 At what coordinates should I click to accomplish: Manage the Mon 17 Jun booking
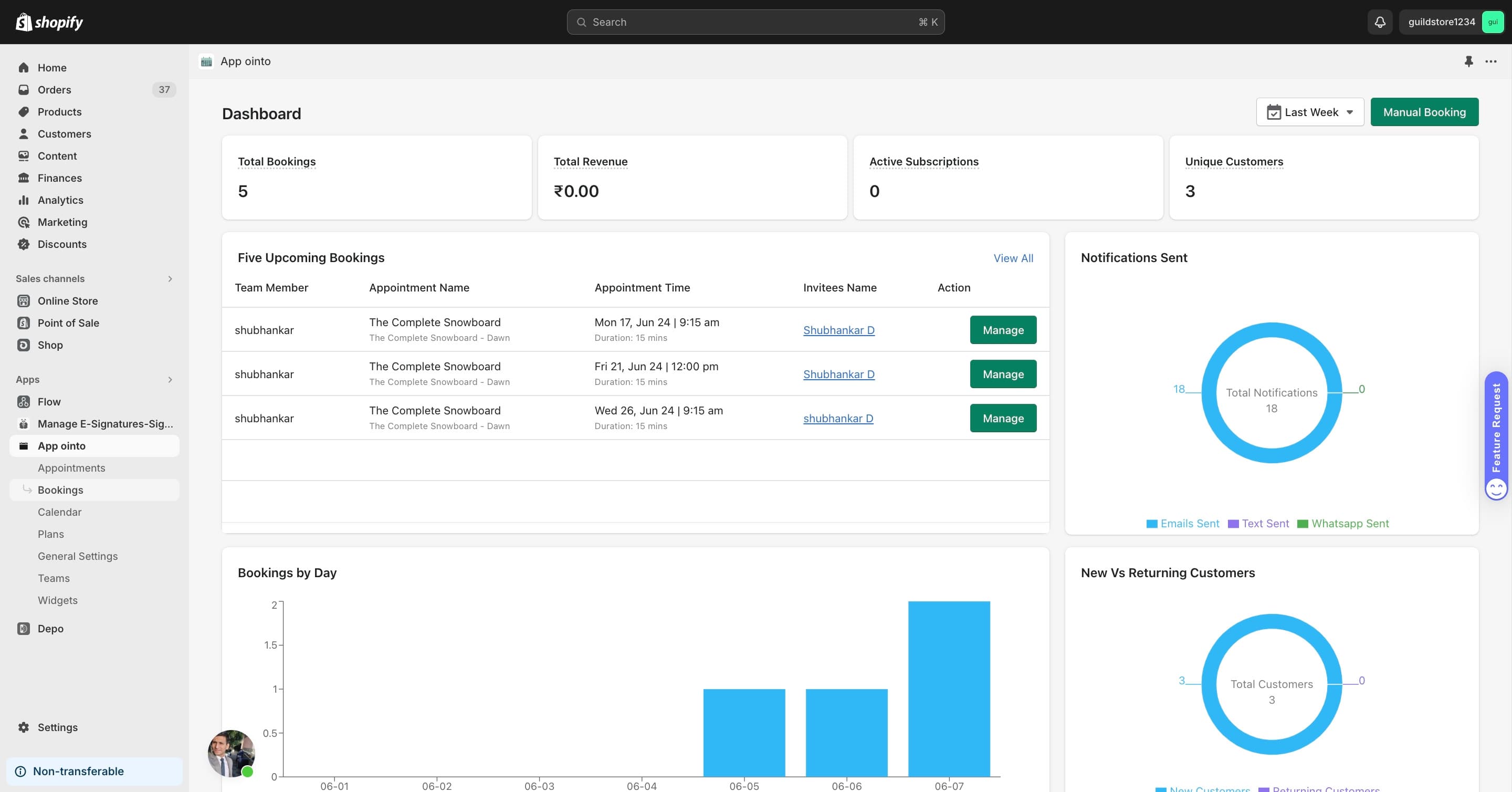(1003, 330)
